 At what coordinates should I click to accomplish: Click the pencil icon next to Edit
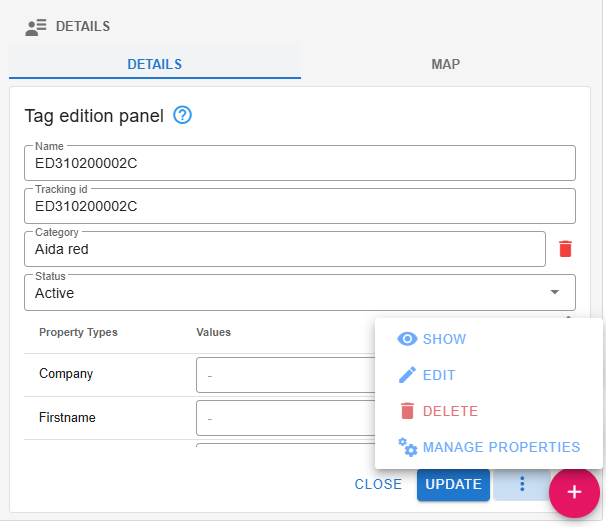click(x=407, y=375)
